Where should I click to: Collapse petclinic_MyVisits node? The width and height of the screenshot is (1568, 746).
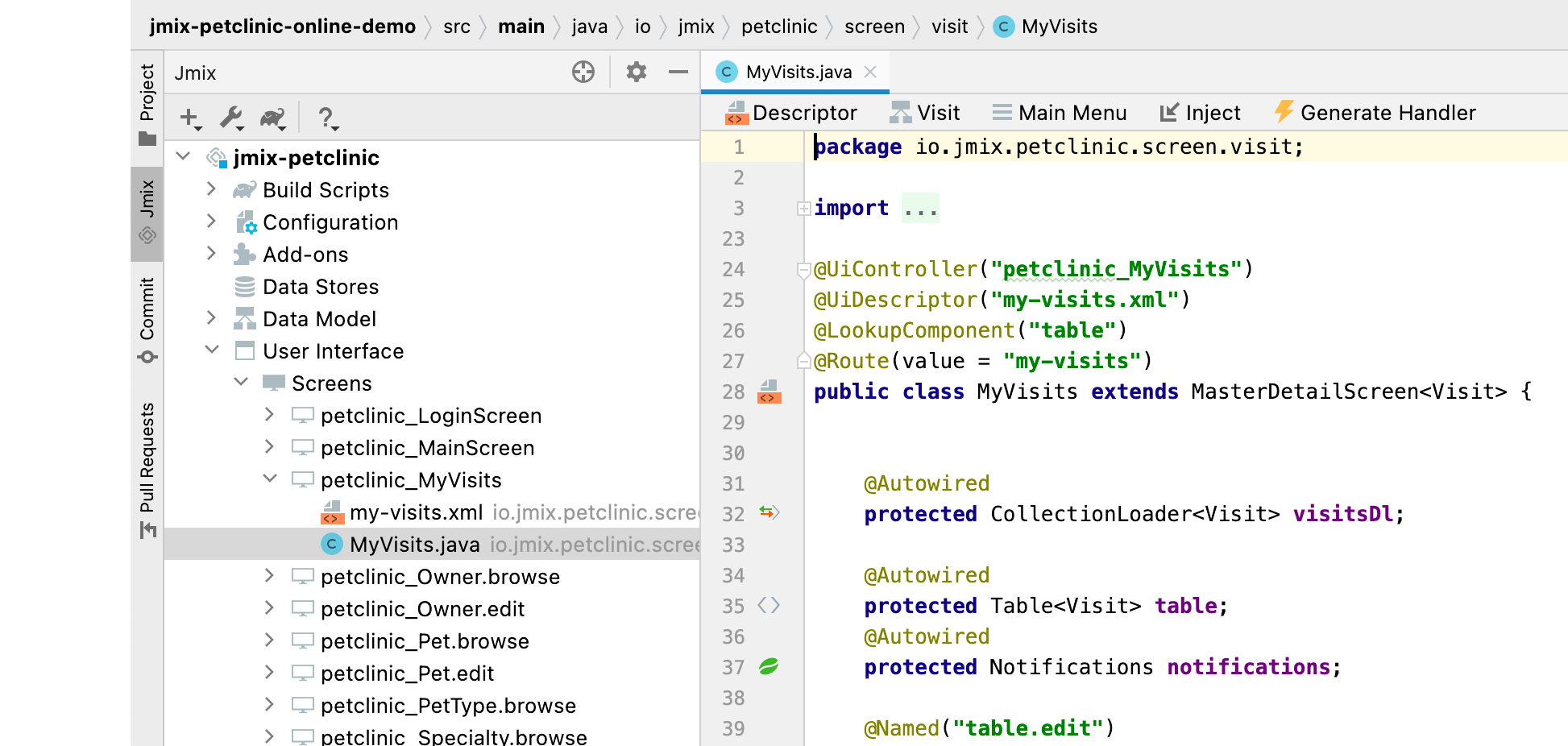[270, 479]
